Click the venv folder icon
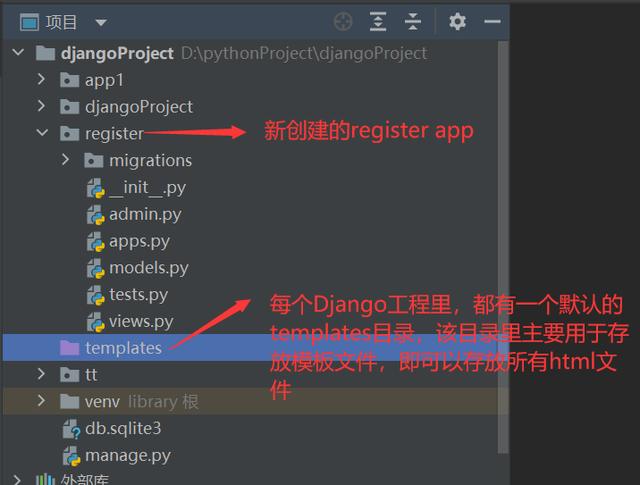The image size is (640, 485). (69, 402)
